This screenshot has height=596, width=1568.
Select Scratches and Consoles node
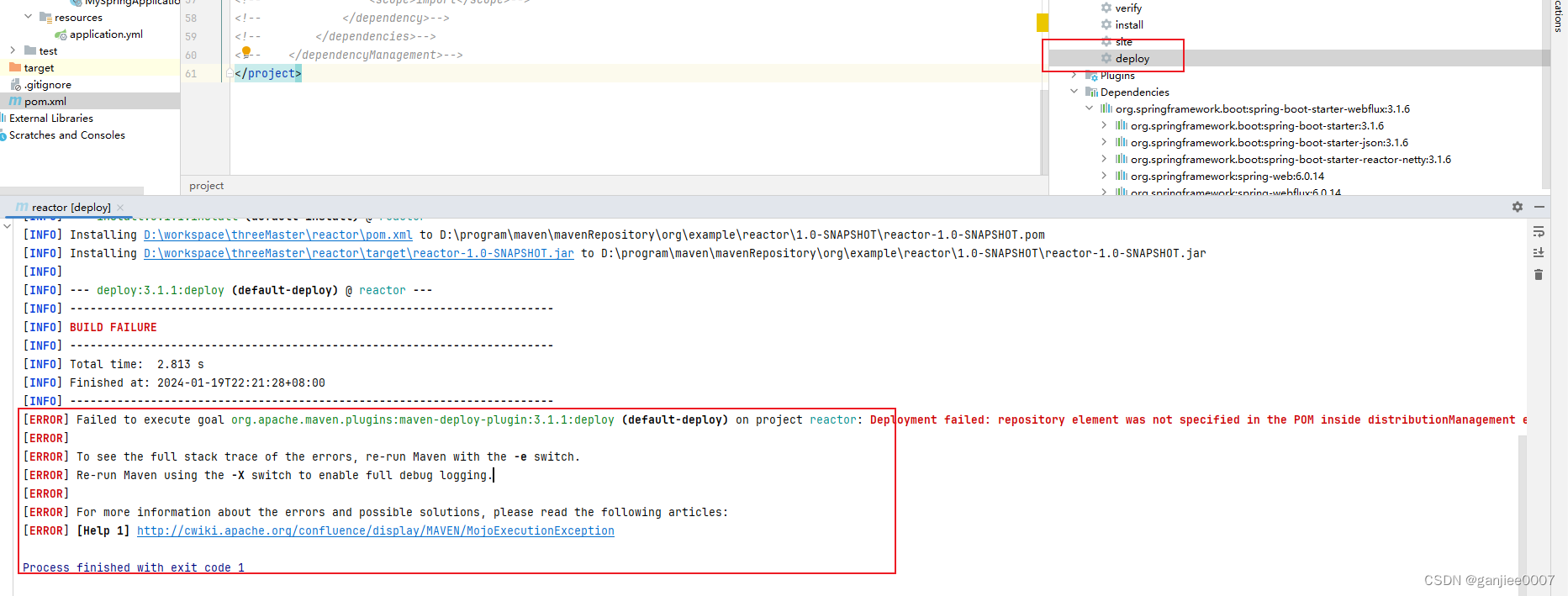pos(67,135)
